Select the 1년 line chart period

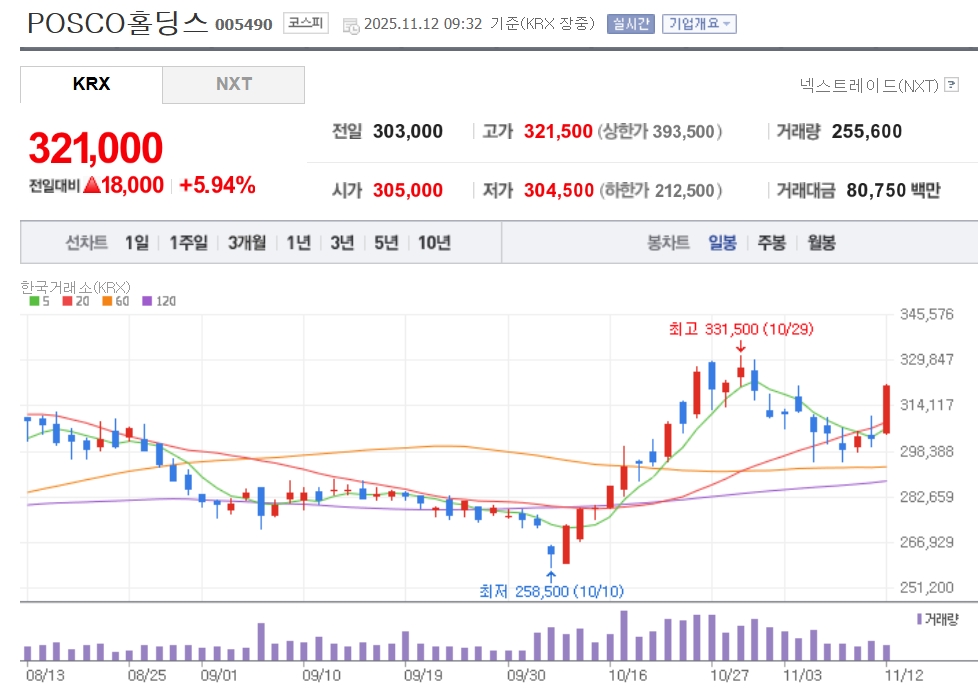point(299,242)
